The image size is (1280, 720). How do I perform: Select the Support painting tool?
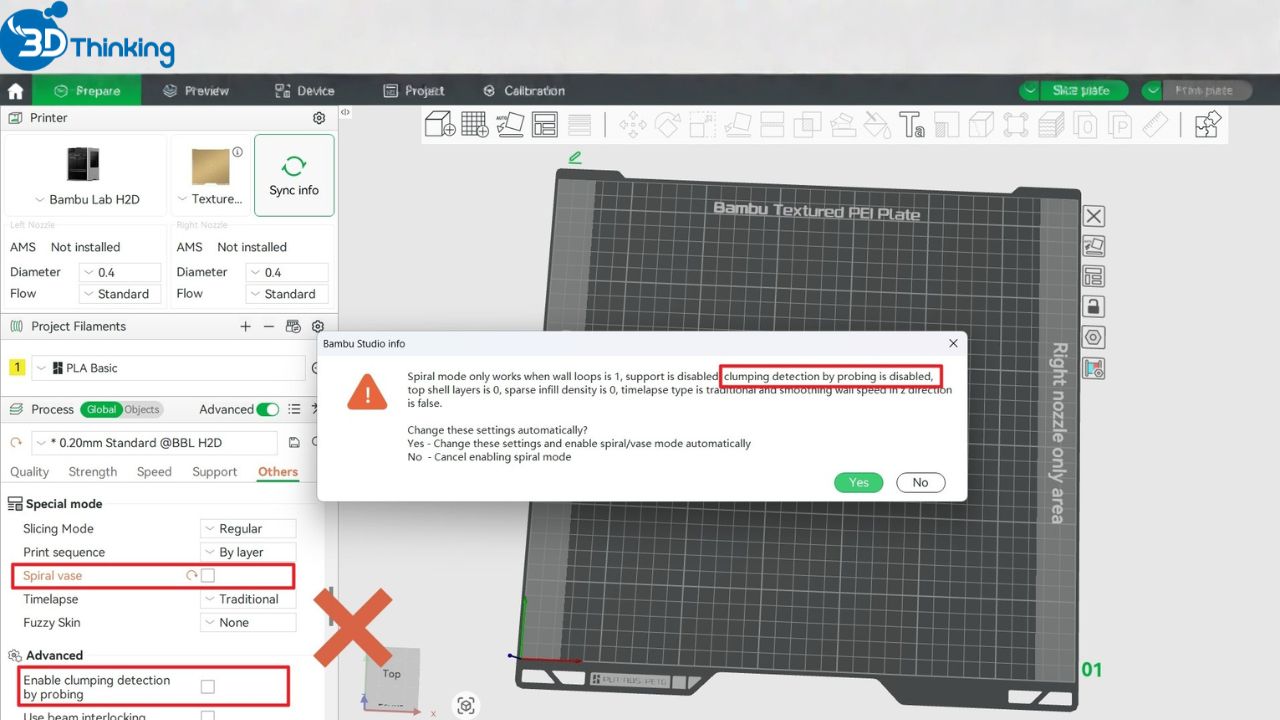(x=843, y=125)
